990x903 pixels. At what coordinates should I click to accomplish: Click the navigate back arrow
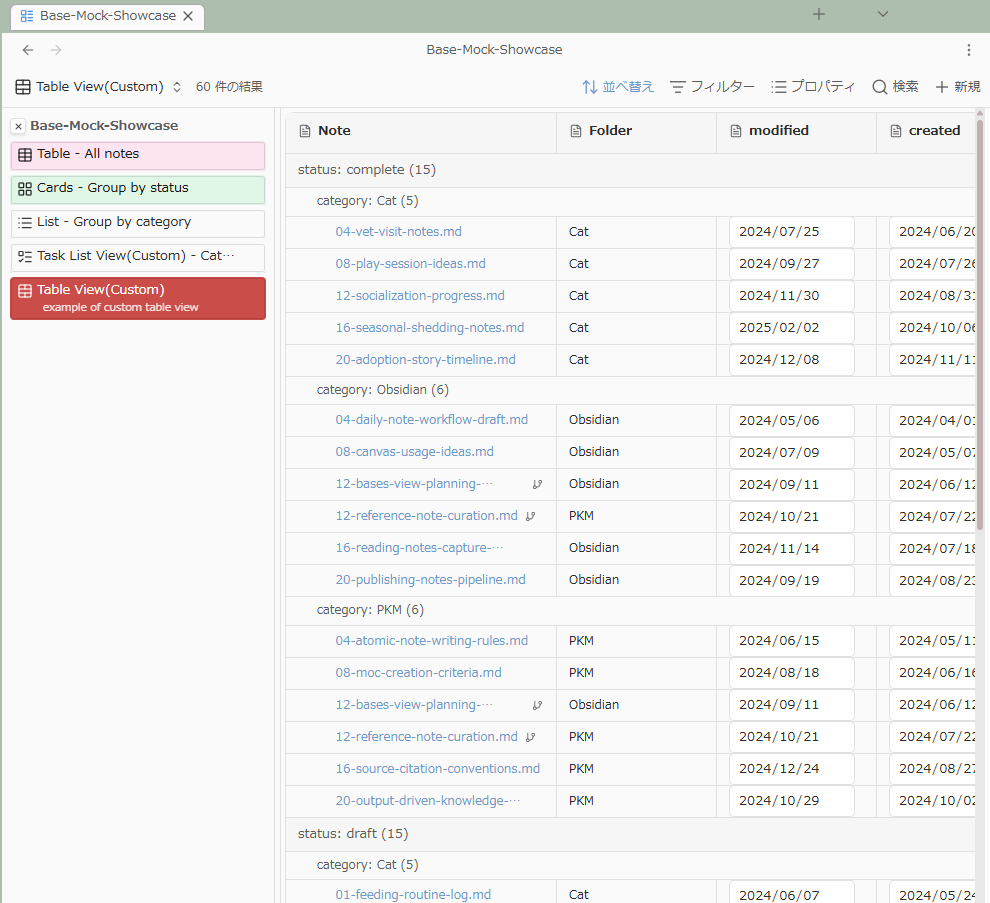28,50
